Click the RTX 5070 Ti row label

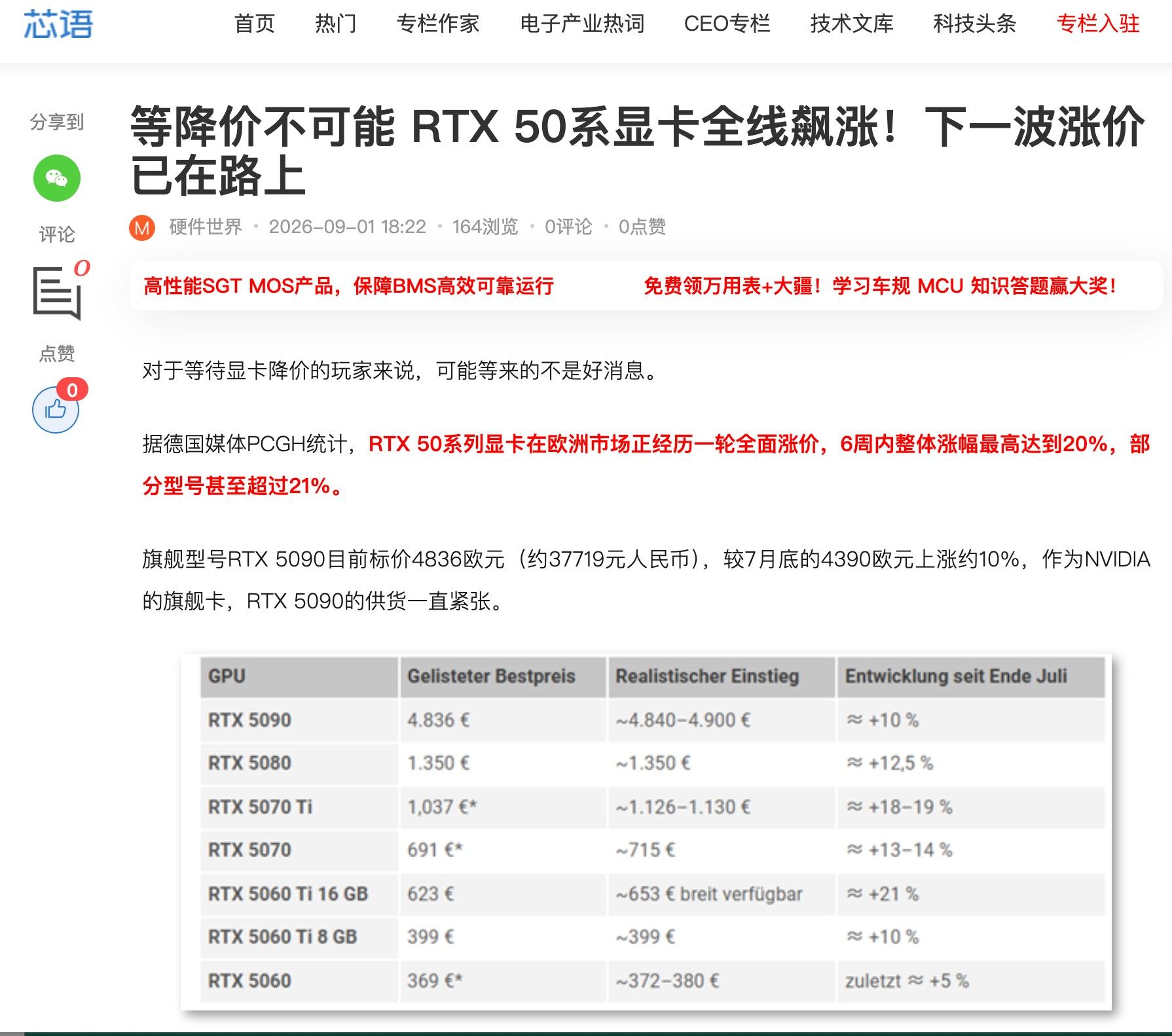[260, 807]
